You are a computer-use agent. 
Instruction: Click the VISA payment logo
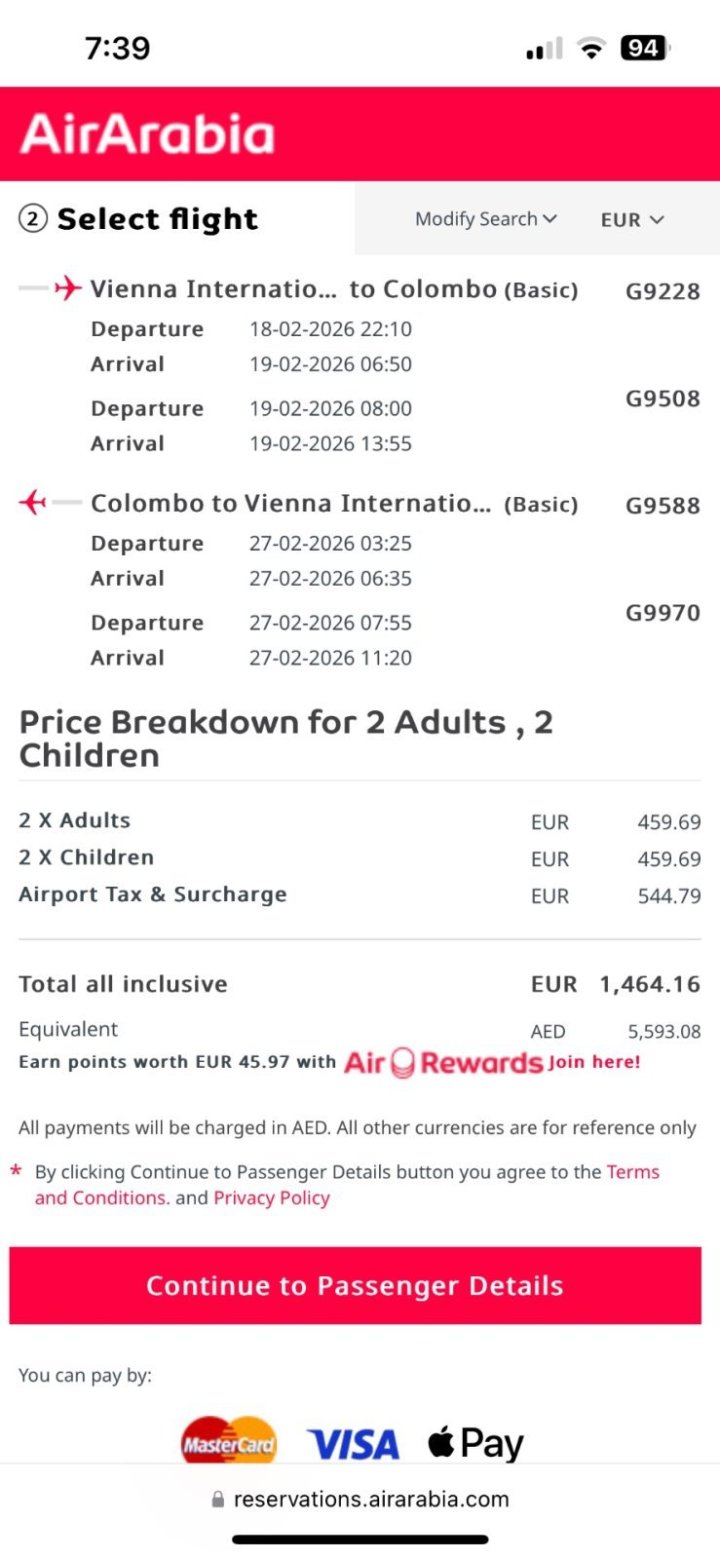click(353, 1444)
